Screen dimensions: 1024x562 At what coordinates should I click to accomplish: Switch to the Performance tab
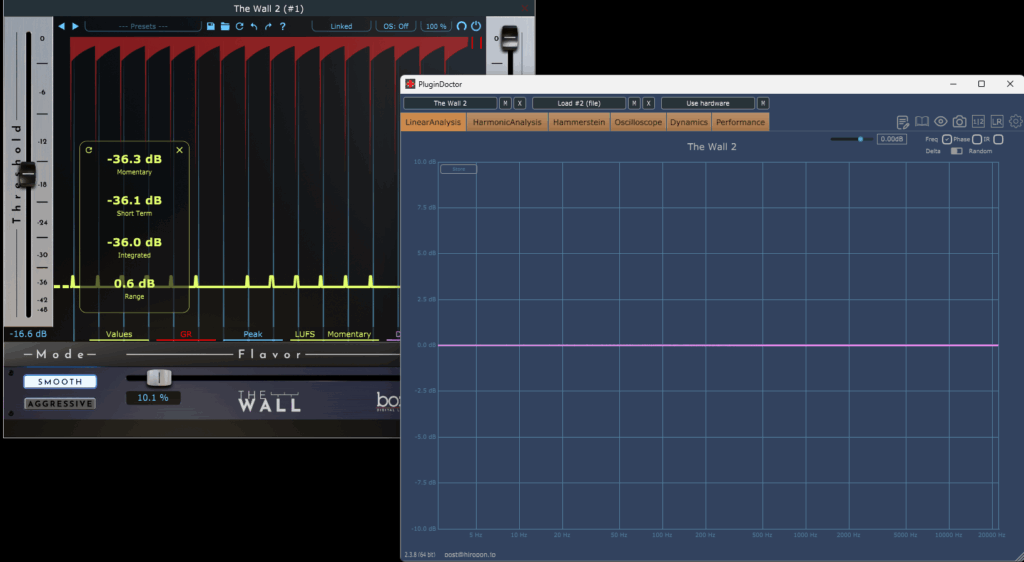point(741,122)
